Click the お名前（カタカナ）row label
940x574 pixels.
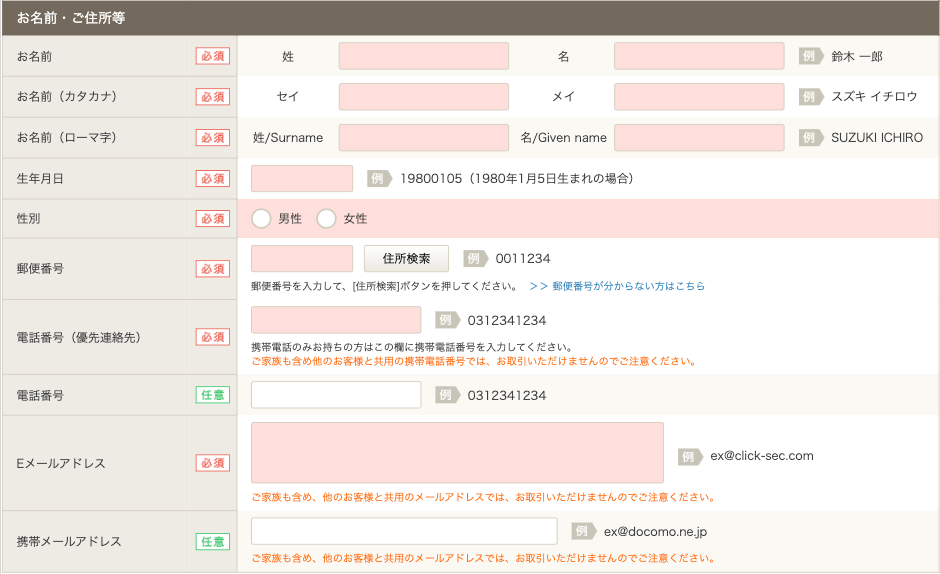pos(67,97)
